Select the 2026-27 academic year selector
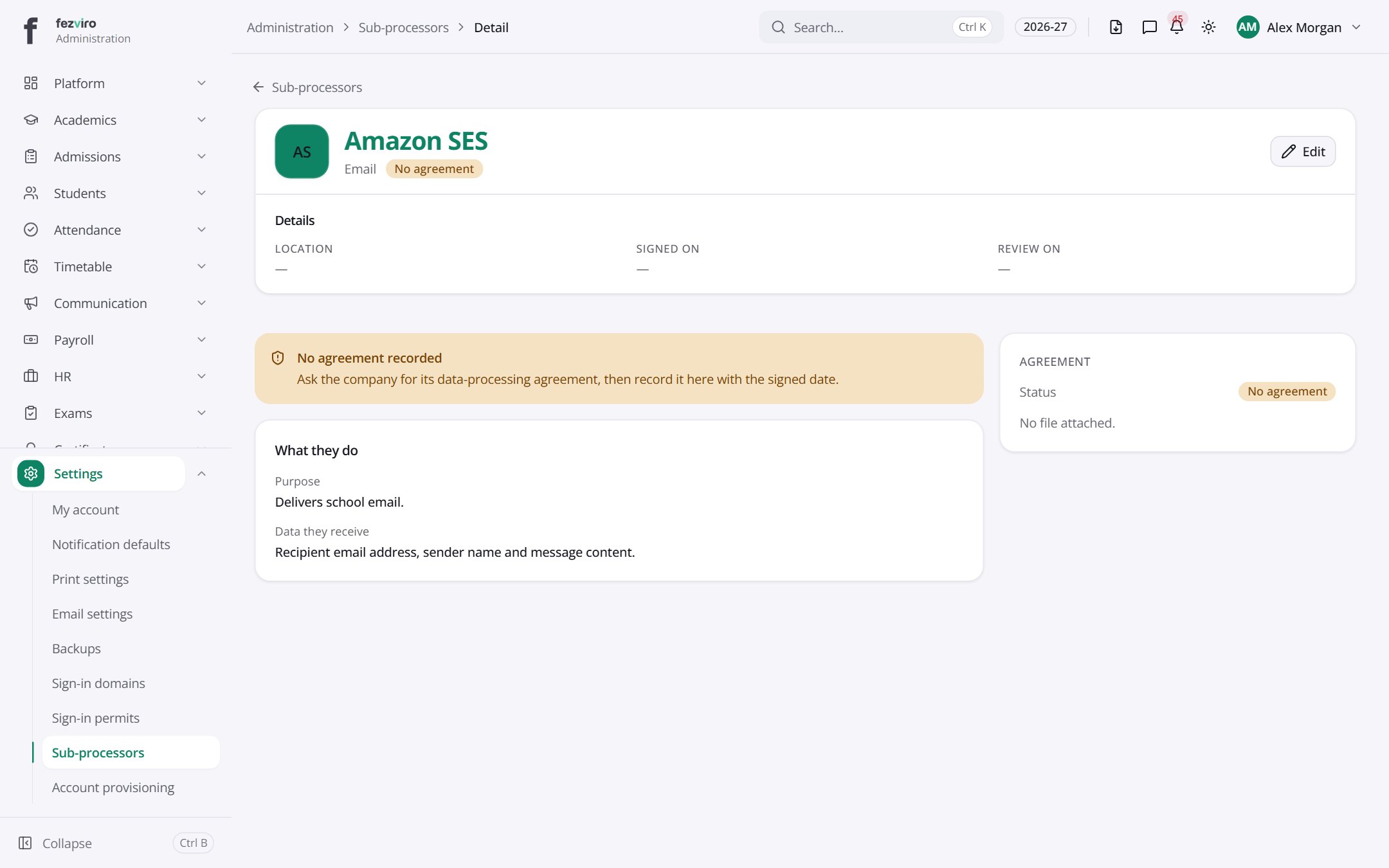 [1045, 27]
